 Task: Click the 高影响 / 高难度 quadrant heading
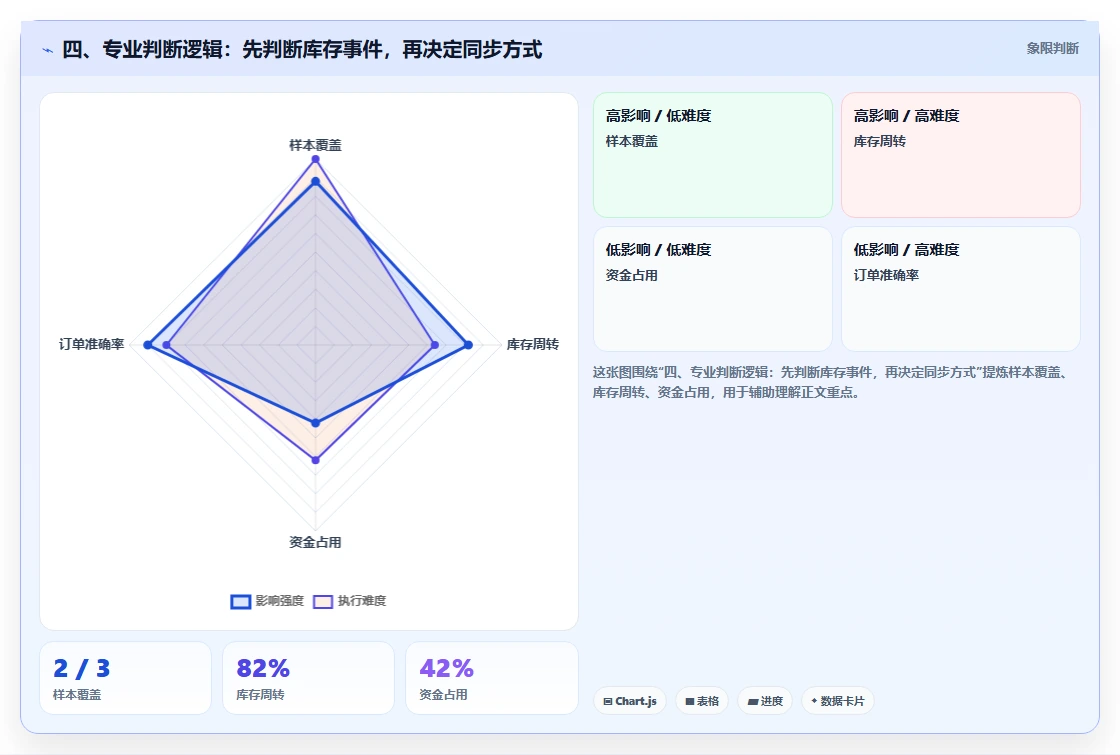906,116
